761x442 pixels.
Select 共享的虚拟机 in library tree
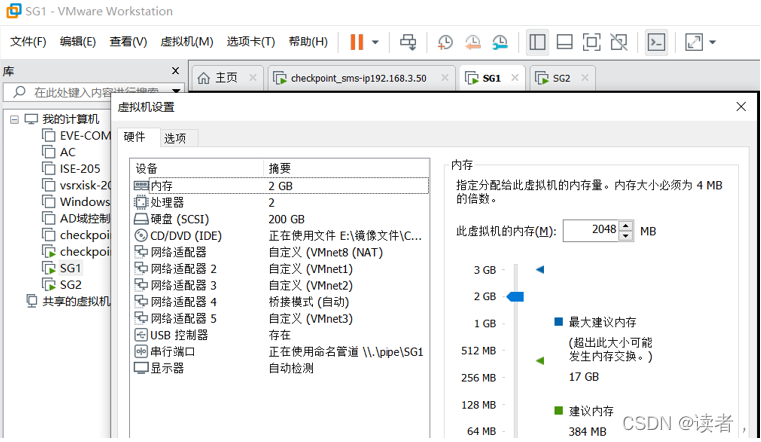point(68,302)
